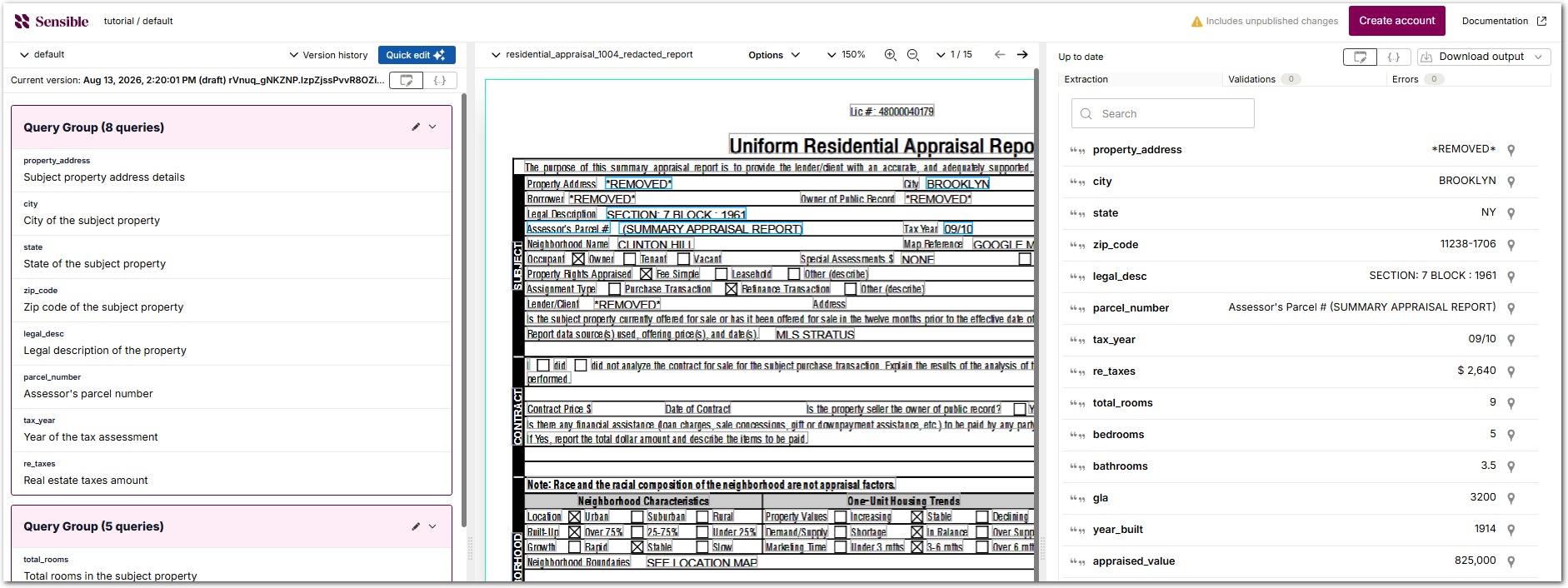Collapse the Query Group (5 queries) section

point(432,526)
